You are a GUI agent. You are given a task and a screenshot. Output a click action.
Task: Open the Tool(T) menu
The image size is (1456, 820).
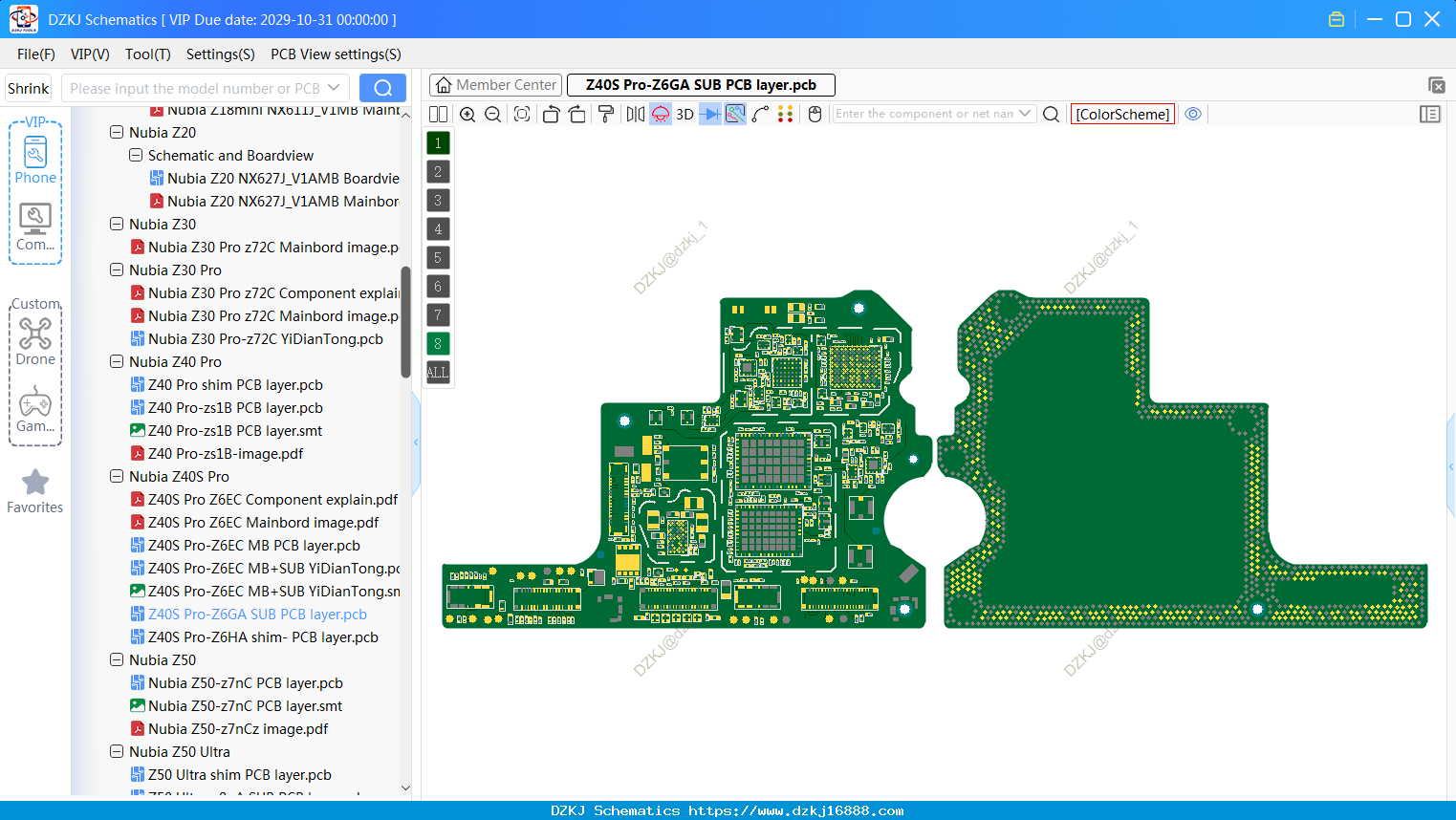pyautogui.click(x=148, y=54)
